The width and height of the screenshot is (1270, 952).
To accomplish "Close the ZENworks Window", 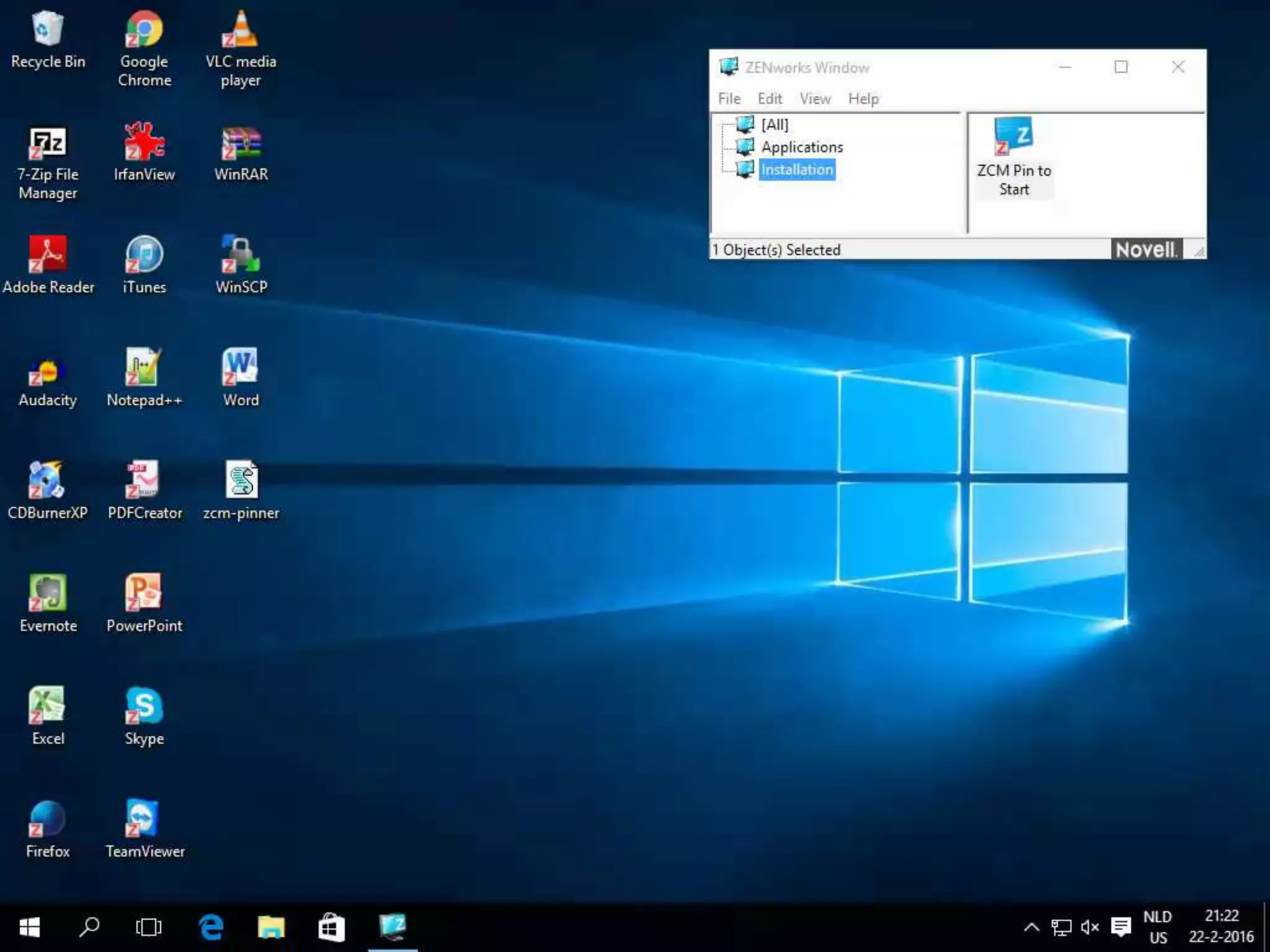I will tap(1178, 67).
